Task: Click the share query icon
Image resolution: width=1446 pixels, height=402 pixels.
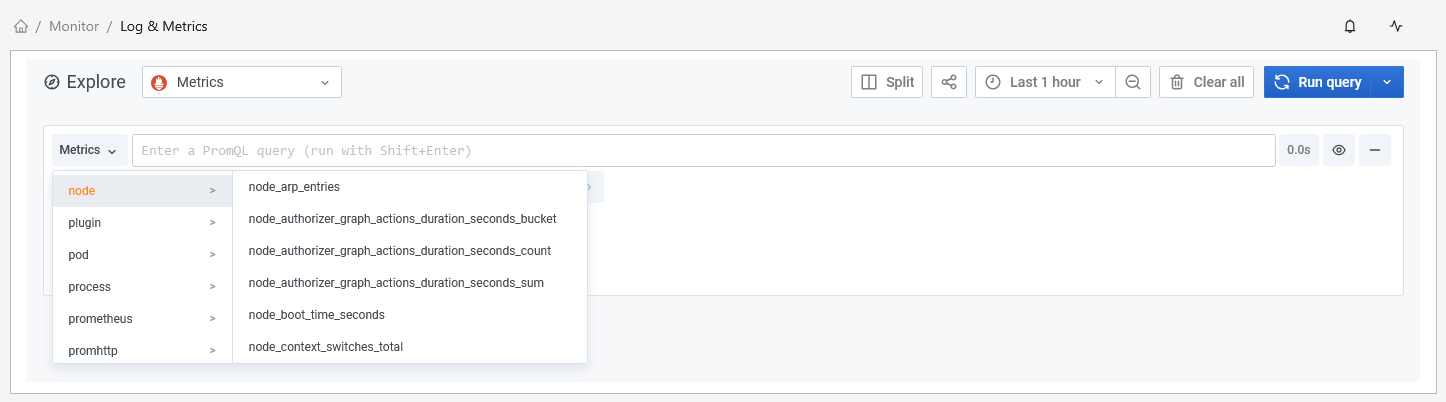Action: pos(949,82)
